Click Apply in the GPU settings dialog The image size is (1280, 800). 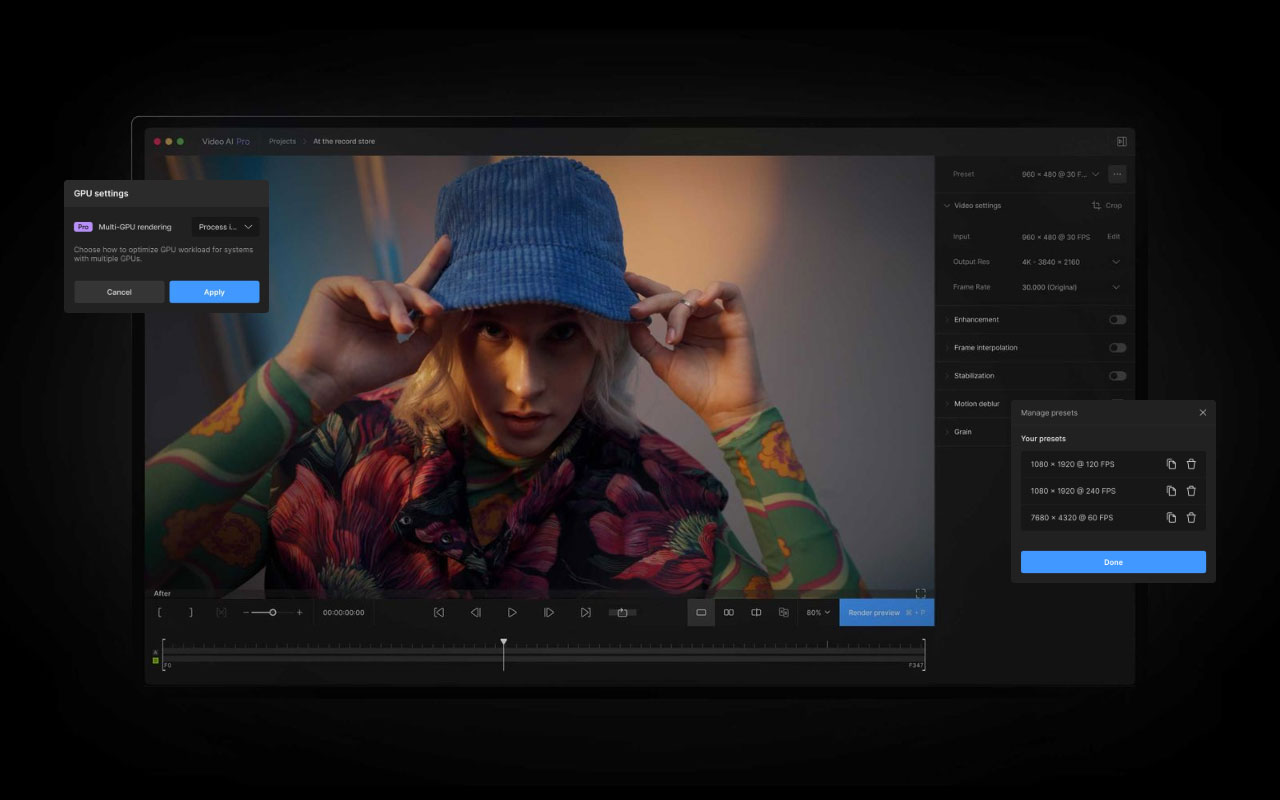click(213, 291)
